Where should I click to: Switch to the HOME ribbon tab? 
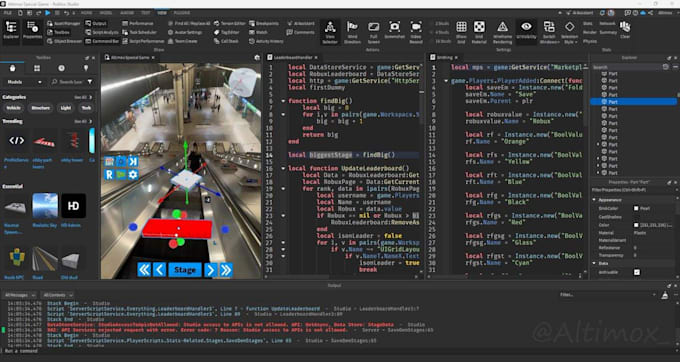[86, 13]
